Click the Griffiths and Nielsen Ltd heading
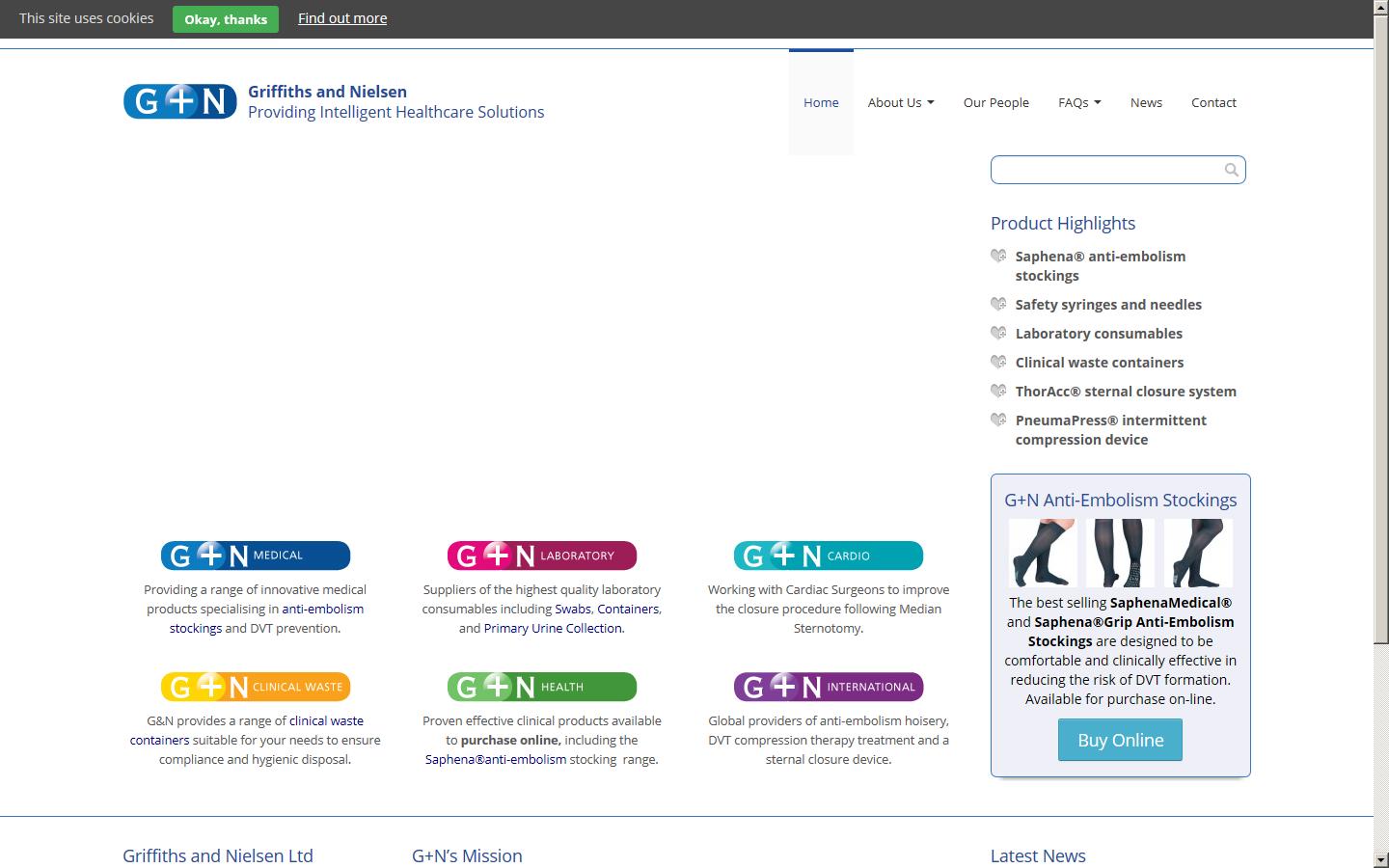The height and width of the screenshot is (868, 1389). coord(218,855)
